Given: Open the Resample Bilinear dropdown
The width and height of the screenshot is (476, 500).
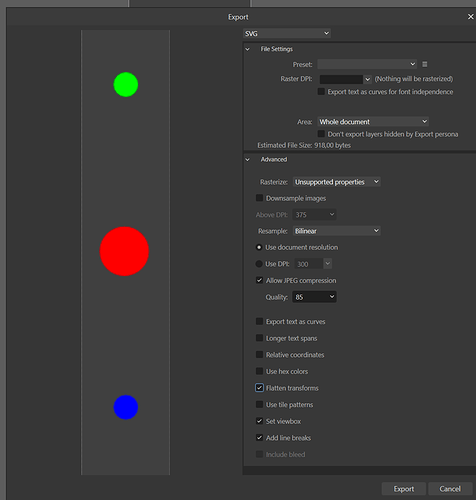Looking at the screenshot, I should [x=337, y=231].
